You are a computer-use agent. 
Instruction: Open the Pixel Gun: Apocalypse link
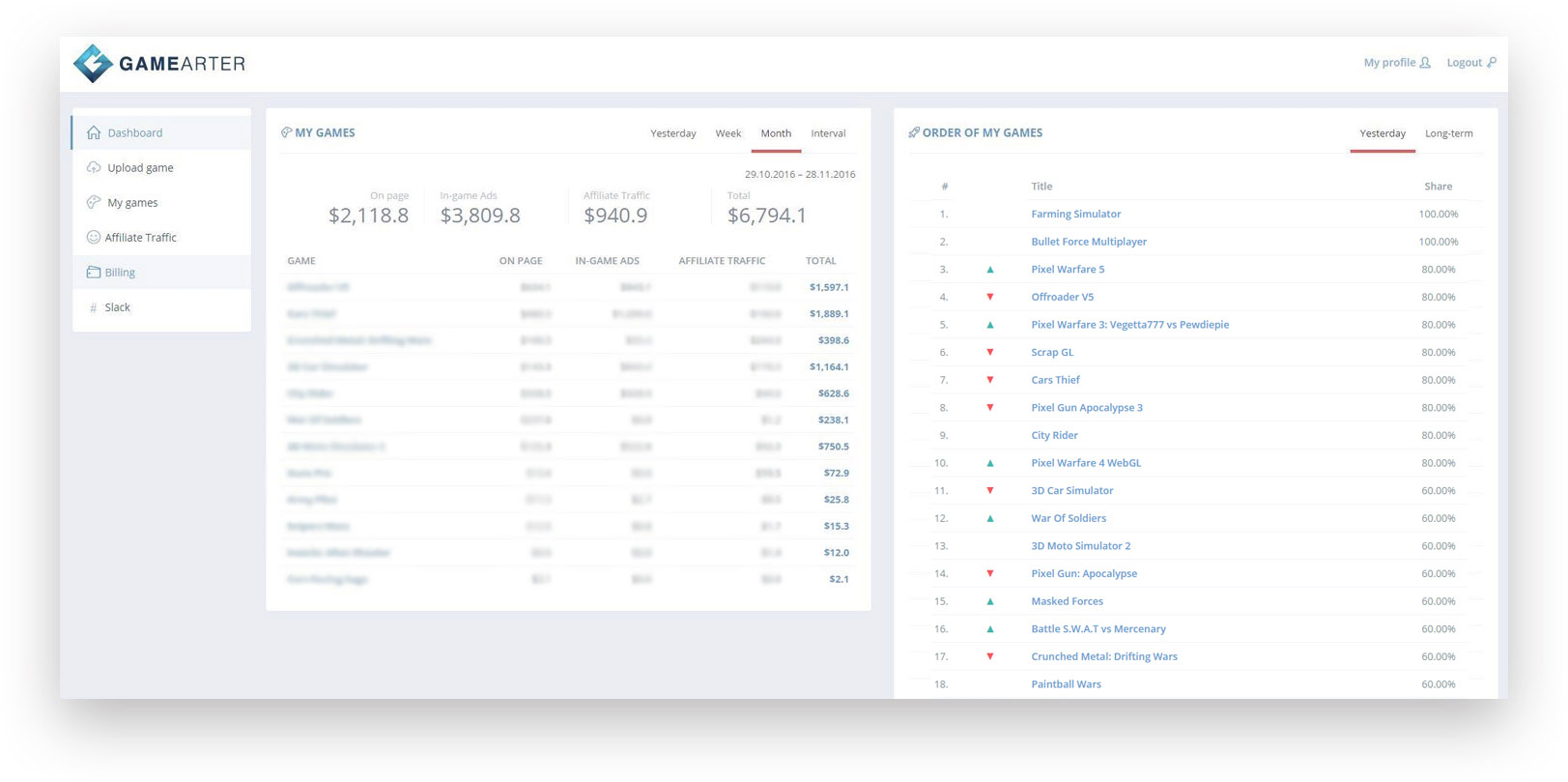1084,573
